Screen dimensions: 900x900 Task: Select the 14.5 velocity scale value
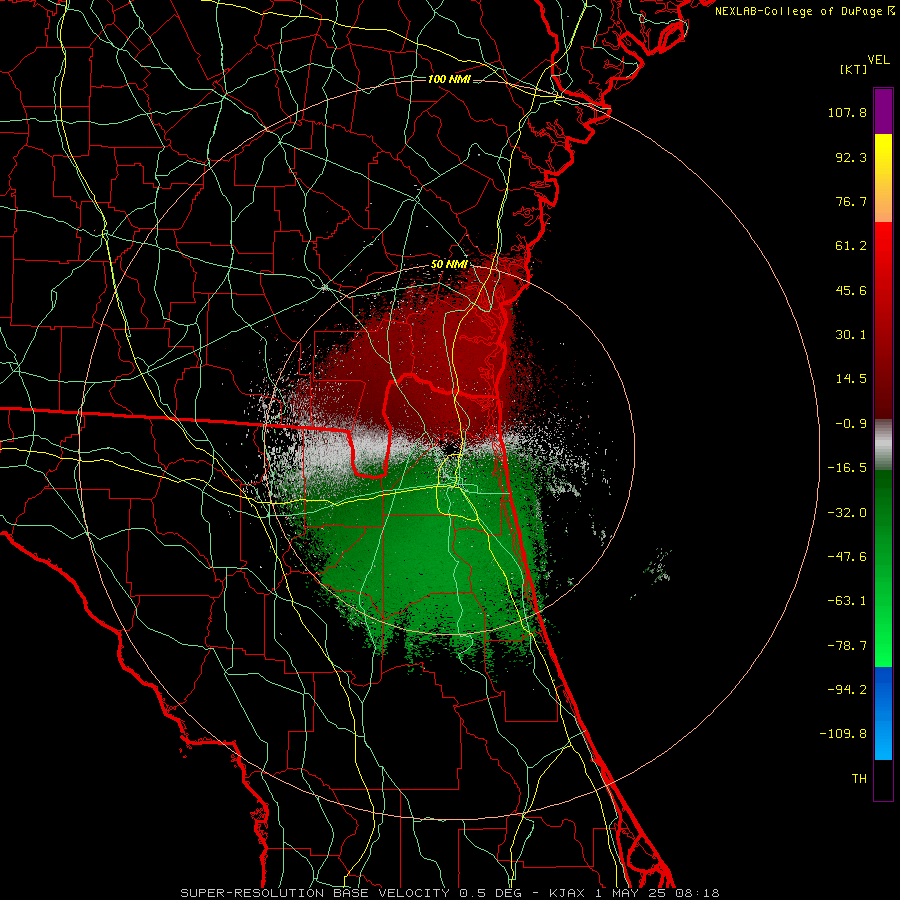click(851, 379)
